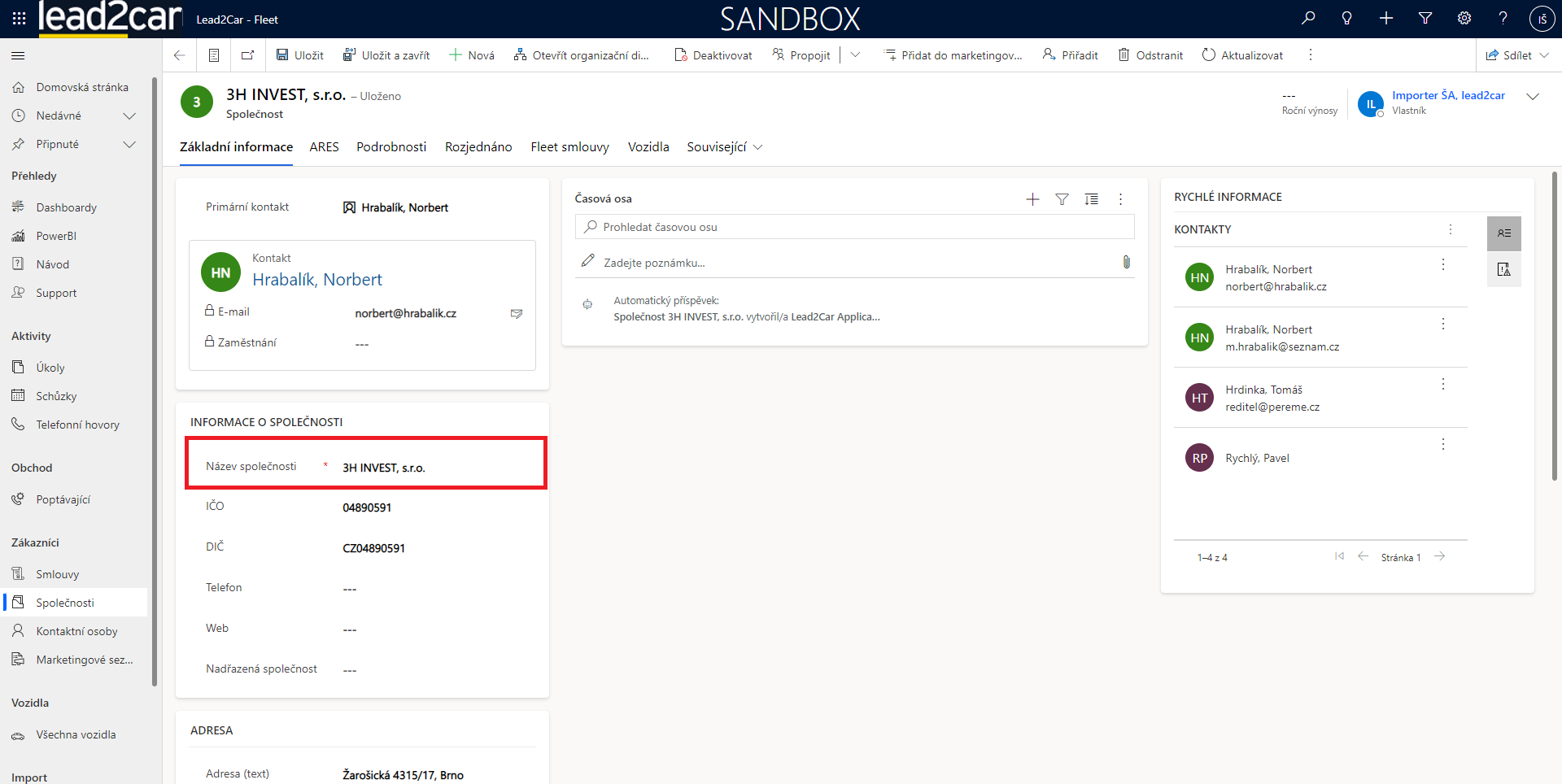This screenshot has width=1562, height=784.
Task: Switch to the ARES tab
Action: coord(324,147)
